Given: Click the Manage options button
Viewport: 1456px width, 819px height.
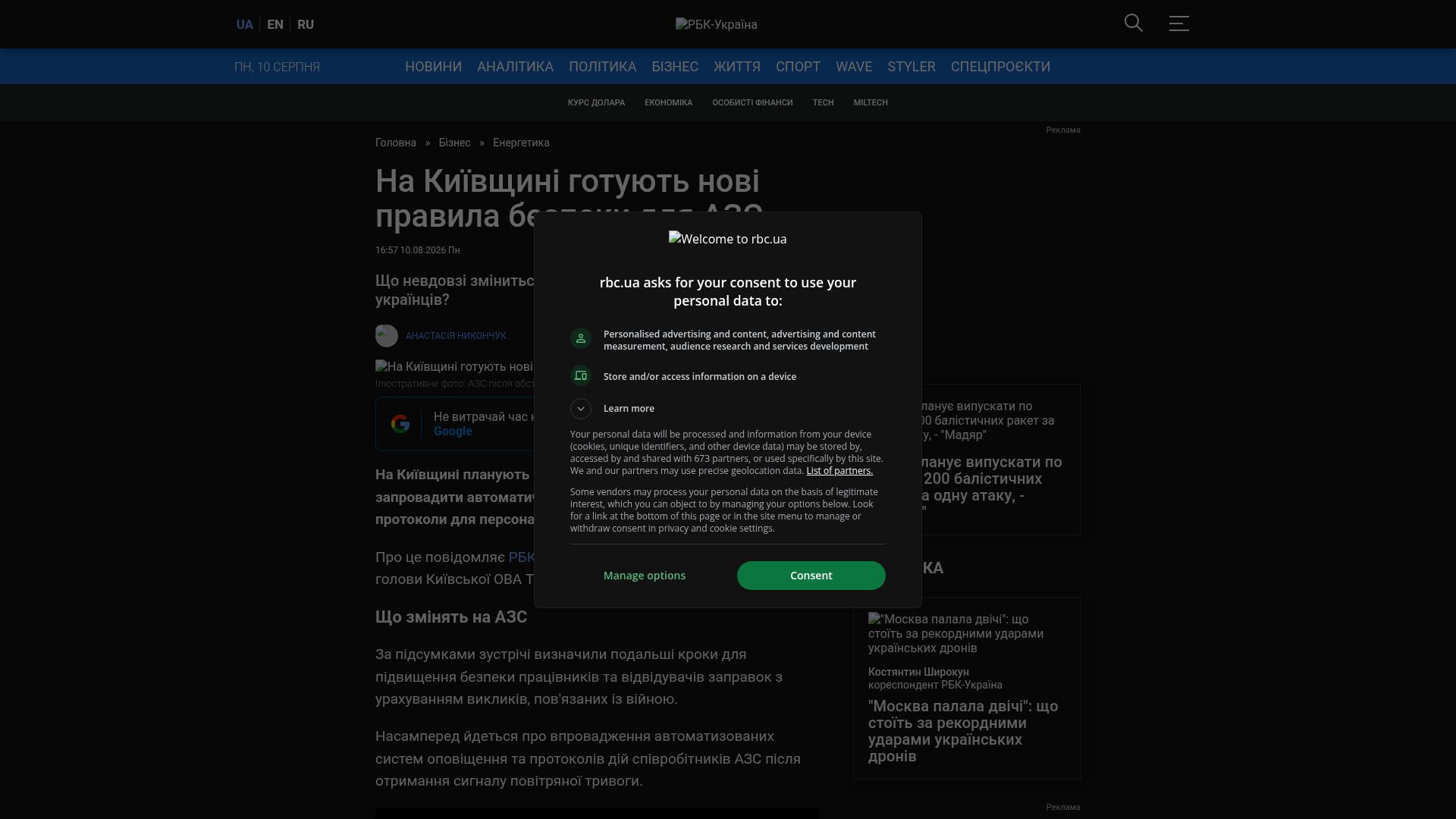Looking at the screenshot, I should coord(645,576).
